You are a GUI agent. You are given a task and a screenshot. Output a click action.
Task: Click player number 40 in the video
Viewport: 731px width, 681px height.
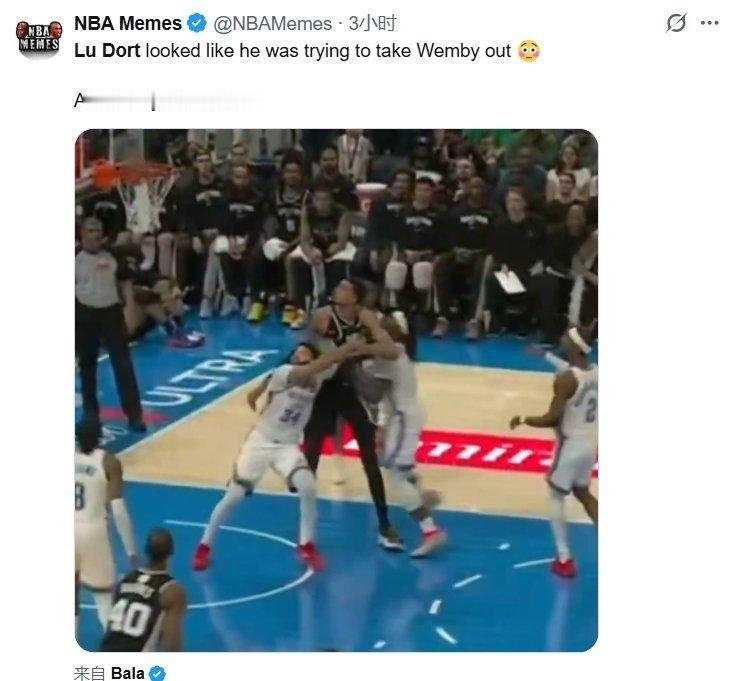129,618
